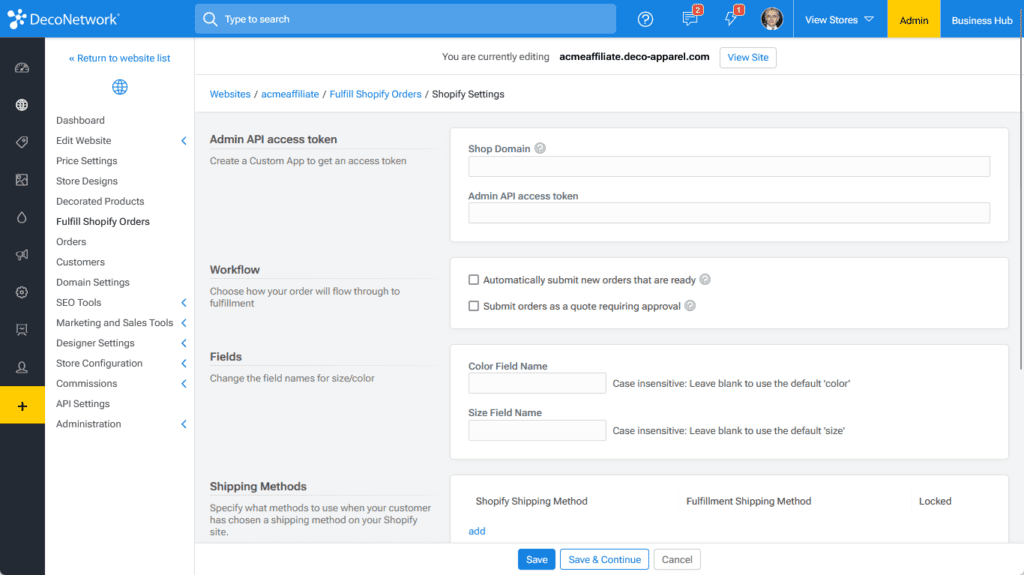Open the megaphone marketing icon in left rail
The image size is (1024, 575).
pos(22,255)
